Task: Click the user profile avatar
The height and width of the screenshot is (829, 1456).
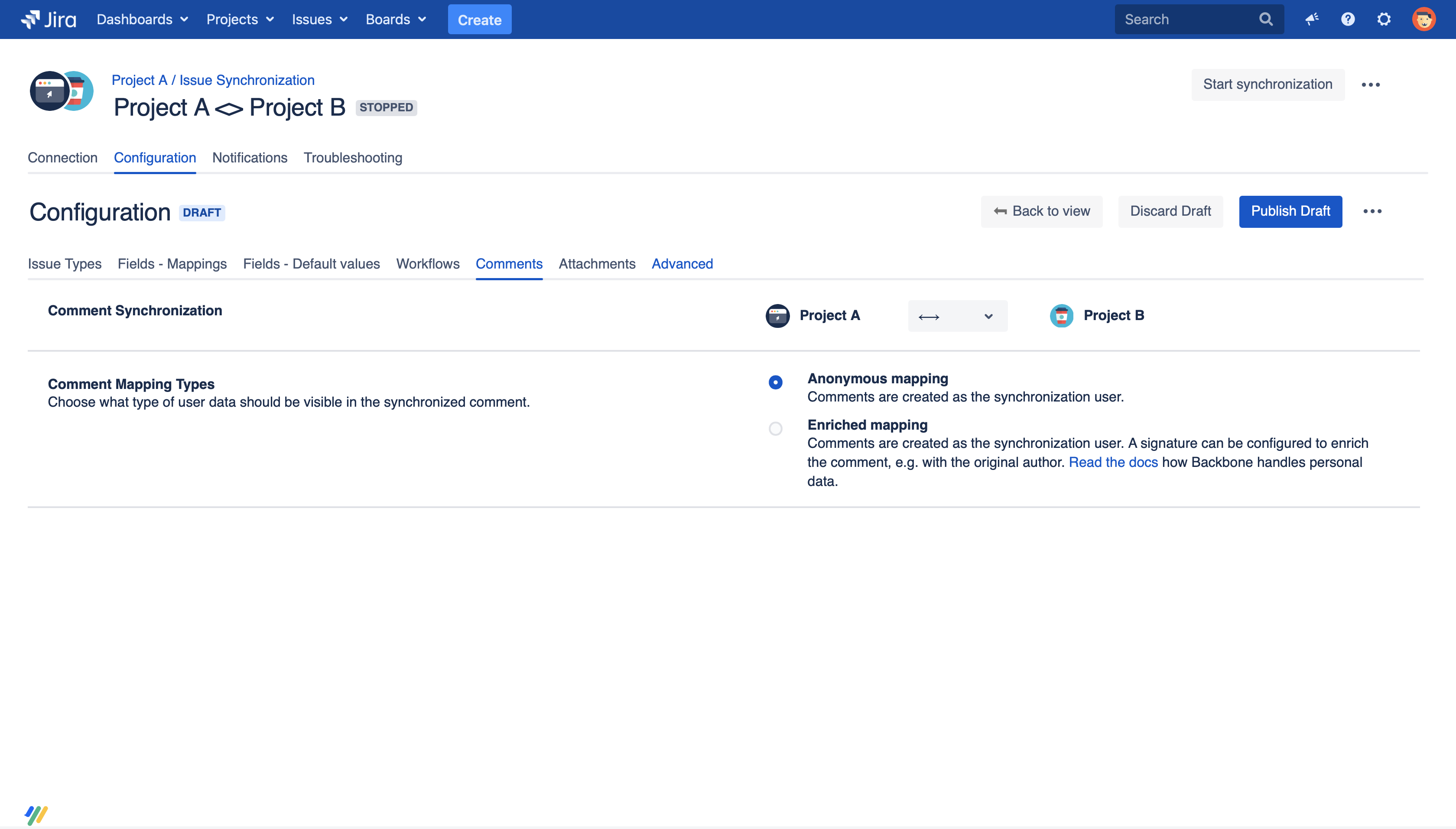Action: tap(1423, 19)
